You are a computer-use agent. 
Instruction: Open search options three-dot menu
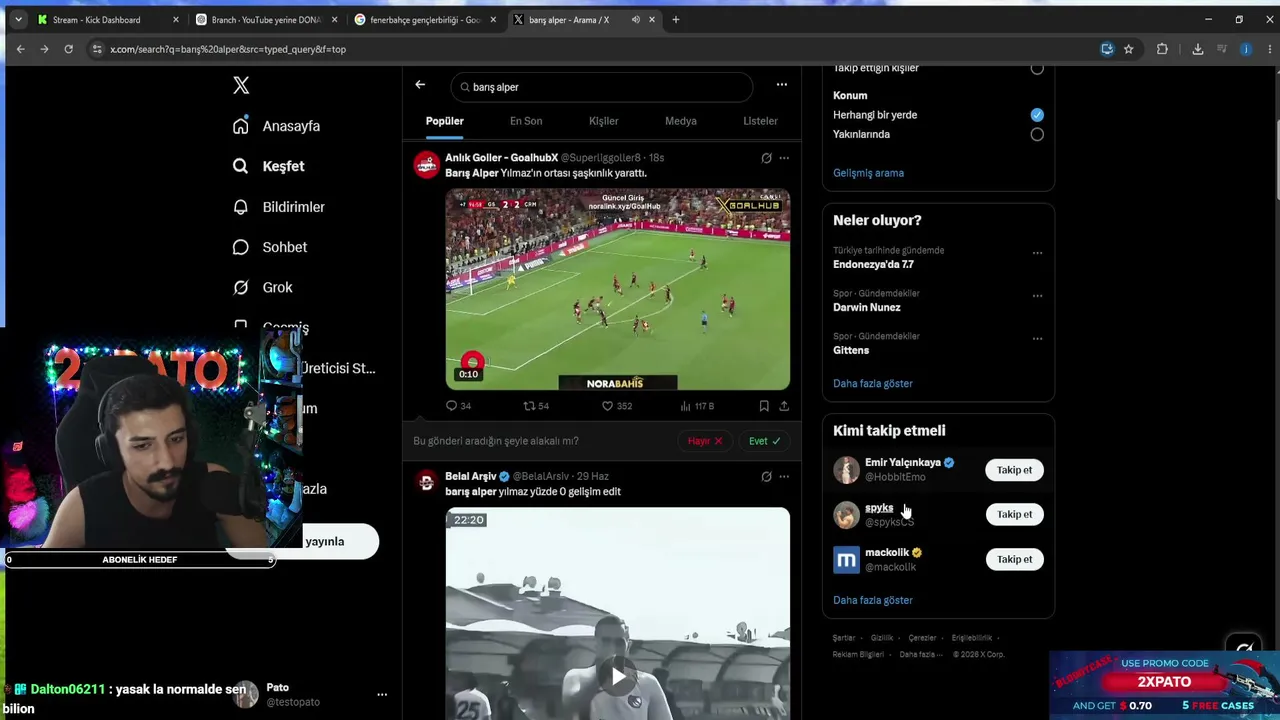tap(782, 85)
